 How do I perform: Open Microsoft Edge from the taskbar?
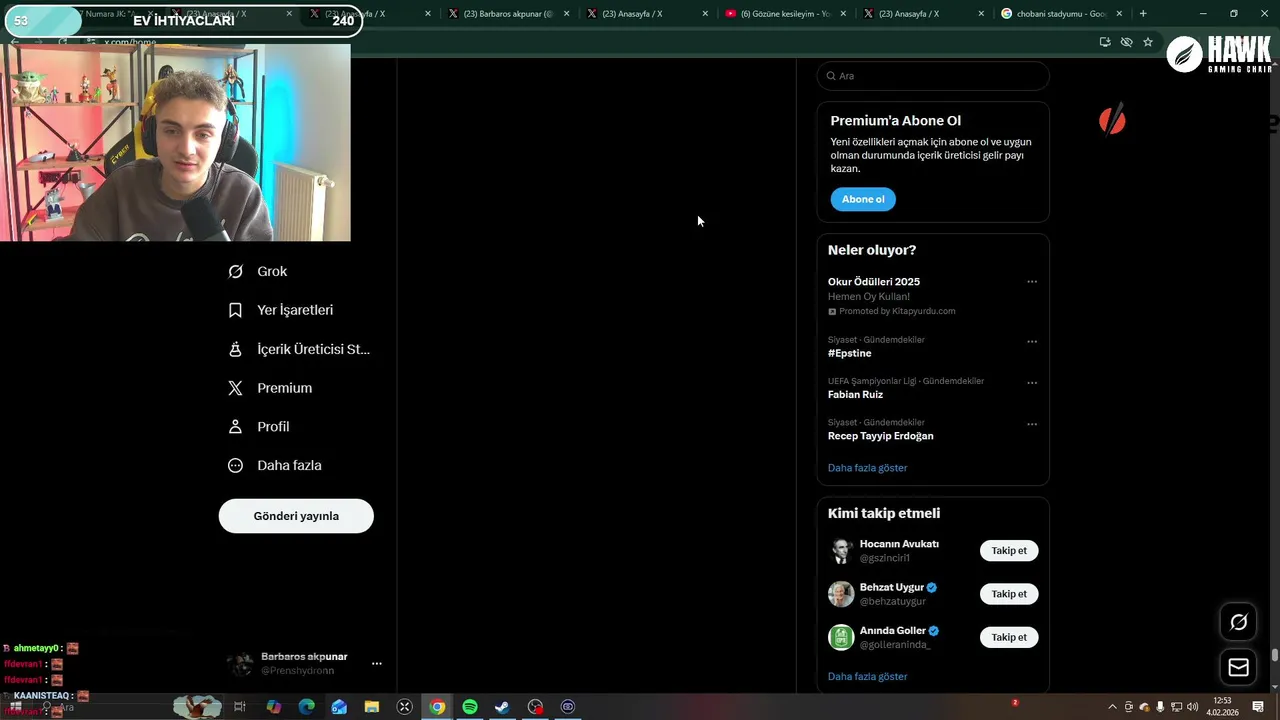coord(306,707)
